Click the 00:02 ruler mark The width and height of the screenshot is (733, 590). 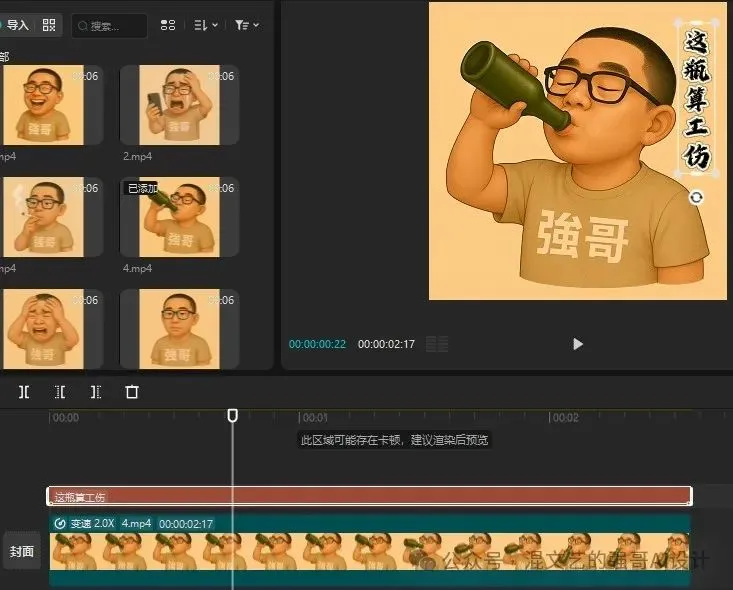pyautogui.click(x=564, y=417)
